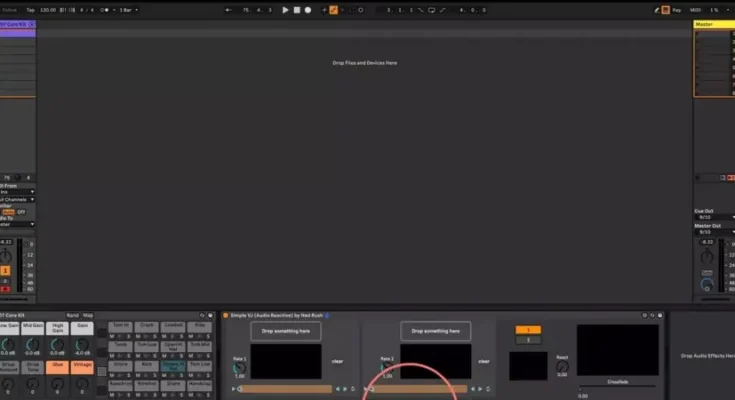Viewport: 735px width, 400px height.
Task: Click the tempo field showing 120.00
Action: tap(47, 10)
